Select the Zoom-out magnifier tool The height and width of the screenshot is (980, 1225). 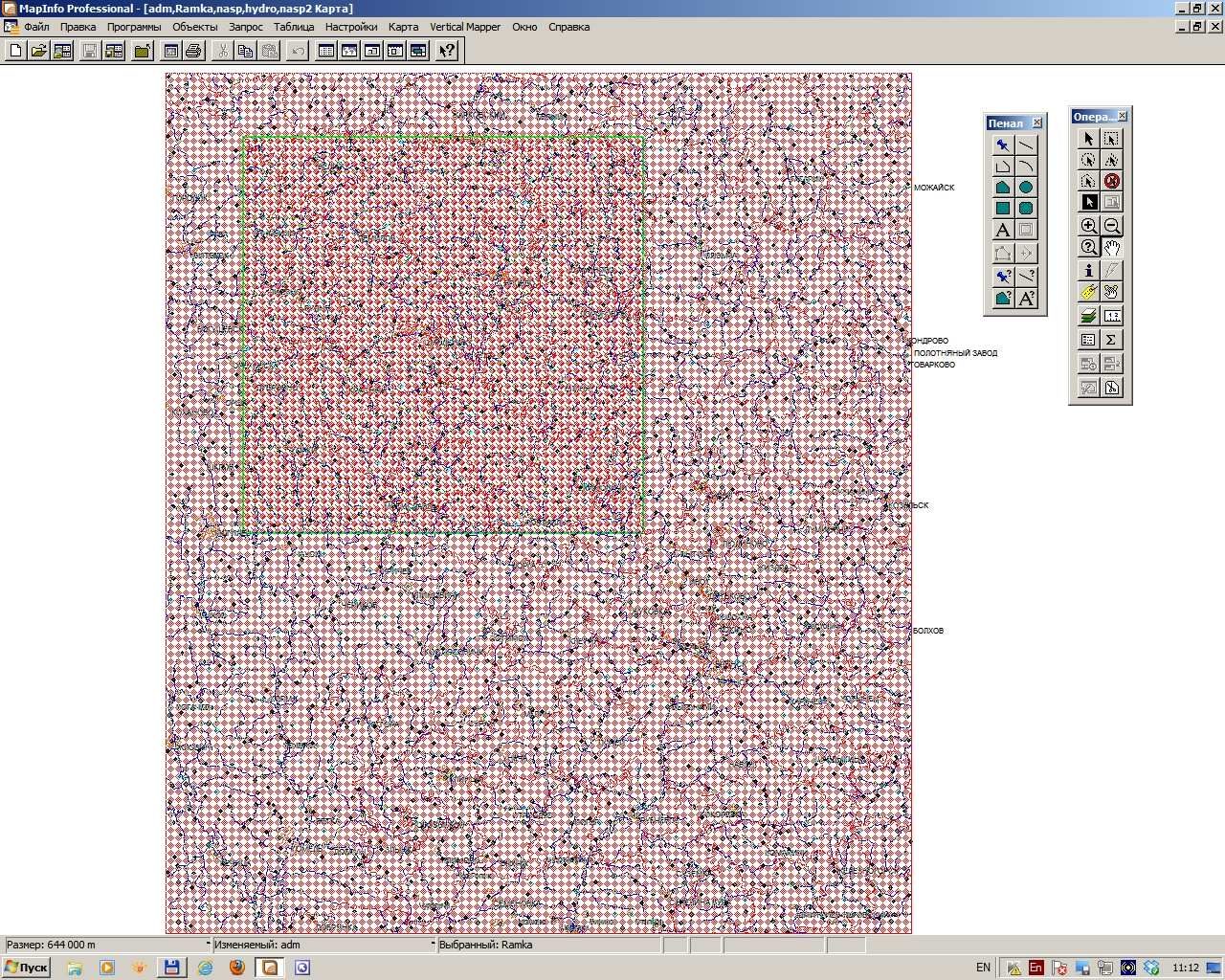tap(1111, 226)
